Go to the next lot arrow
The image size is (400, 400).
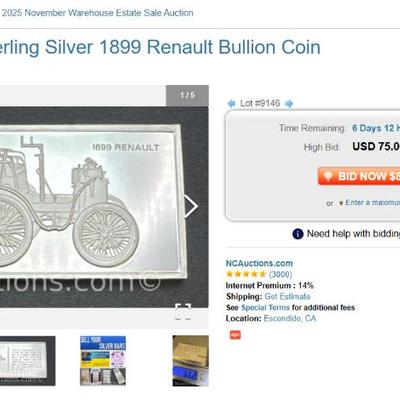pyautogui.click(x=289, y=103)
